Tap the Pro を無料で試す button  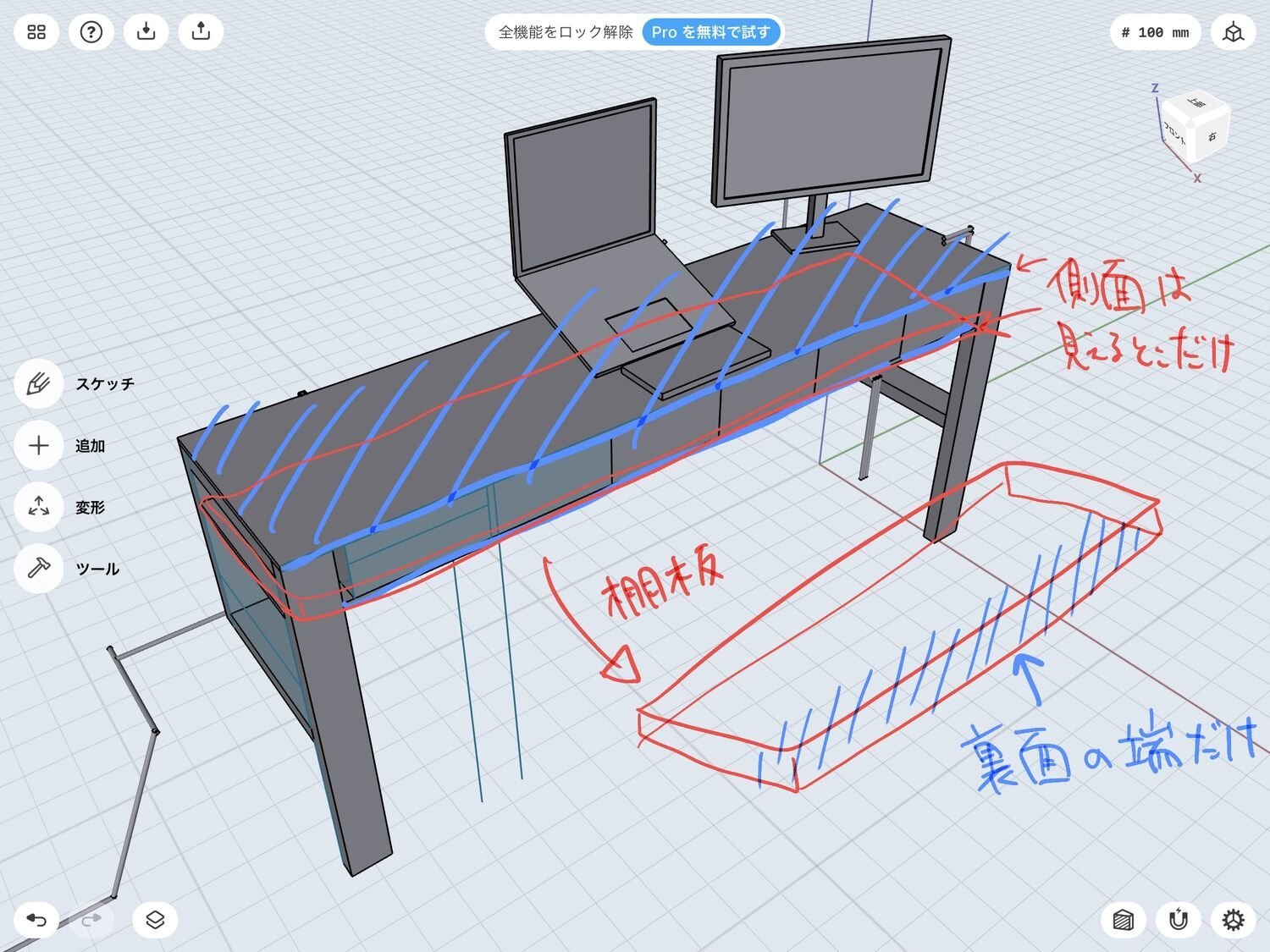(710, 32)
